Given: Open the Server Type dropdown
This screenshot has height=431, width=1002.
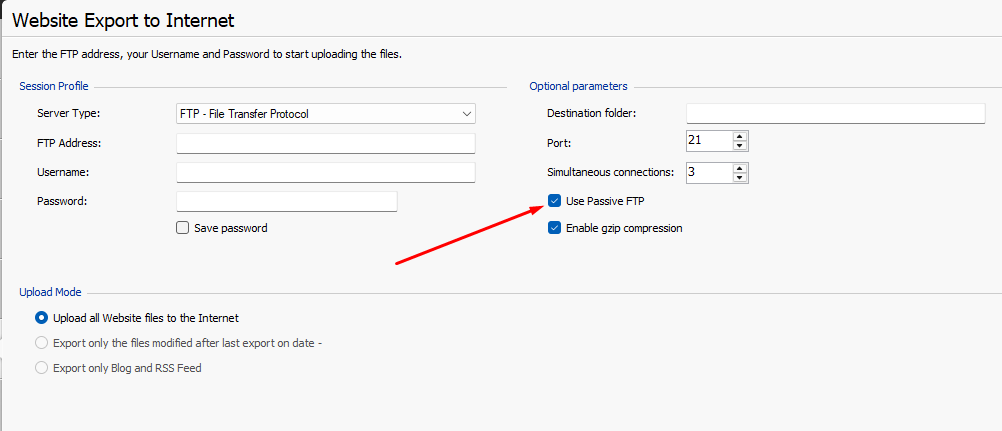Looking at the screenshot, I should click(x=325, y=114).
